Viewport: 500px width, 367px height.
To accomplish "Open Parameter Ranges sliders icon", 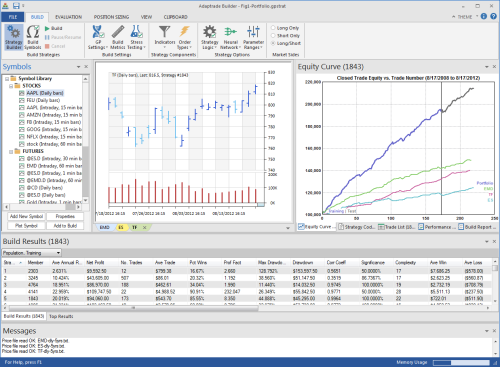I will pyautogui.click(x=253, y=37).
